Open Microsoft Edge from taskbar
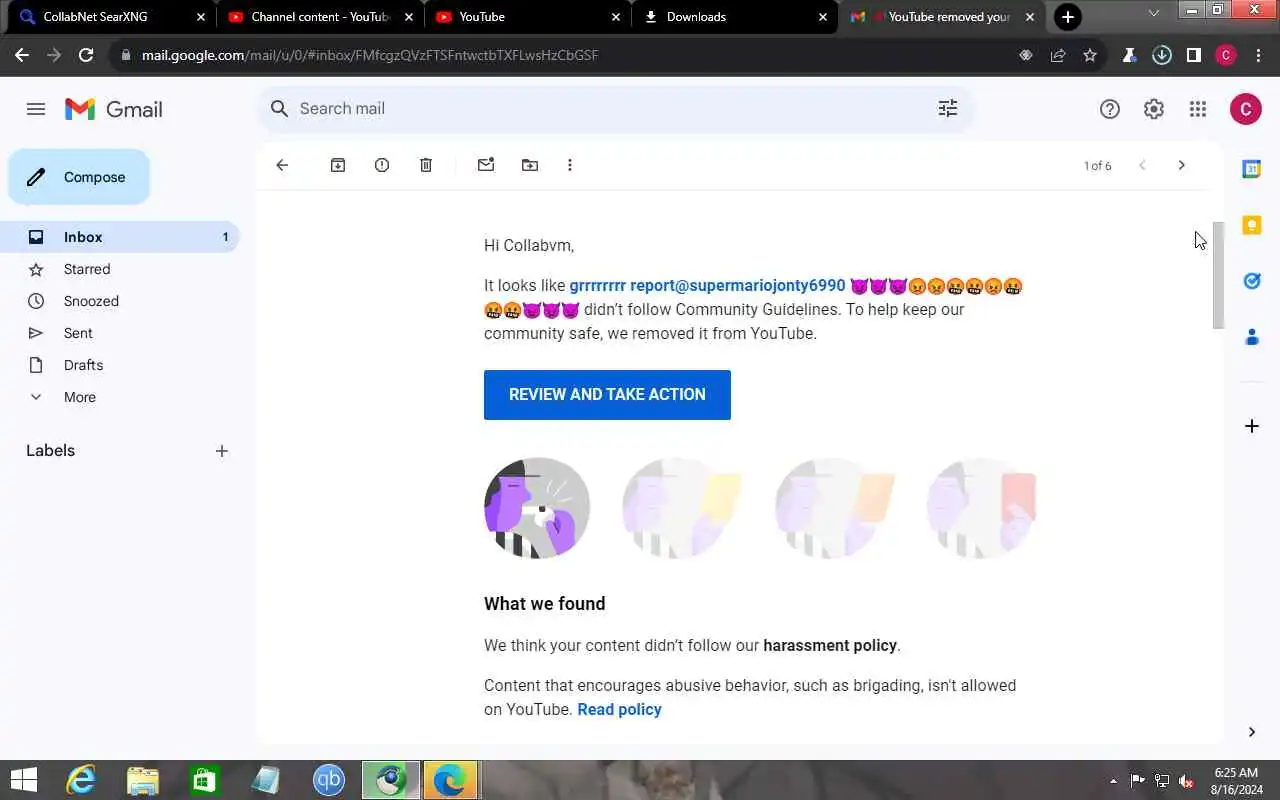Viewport: 1280px width, 800px height. [451, 780]
